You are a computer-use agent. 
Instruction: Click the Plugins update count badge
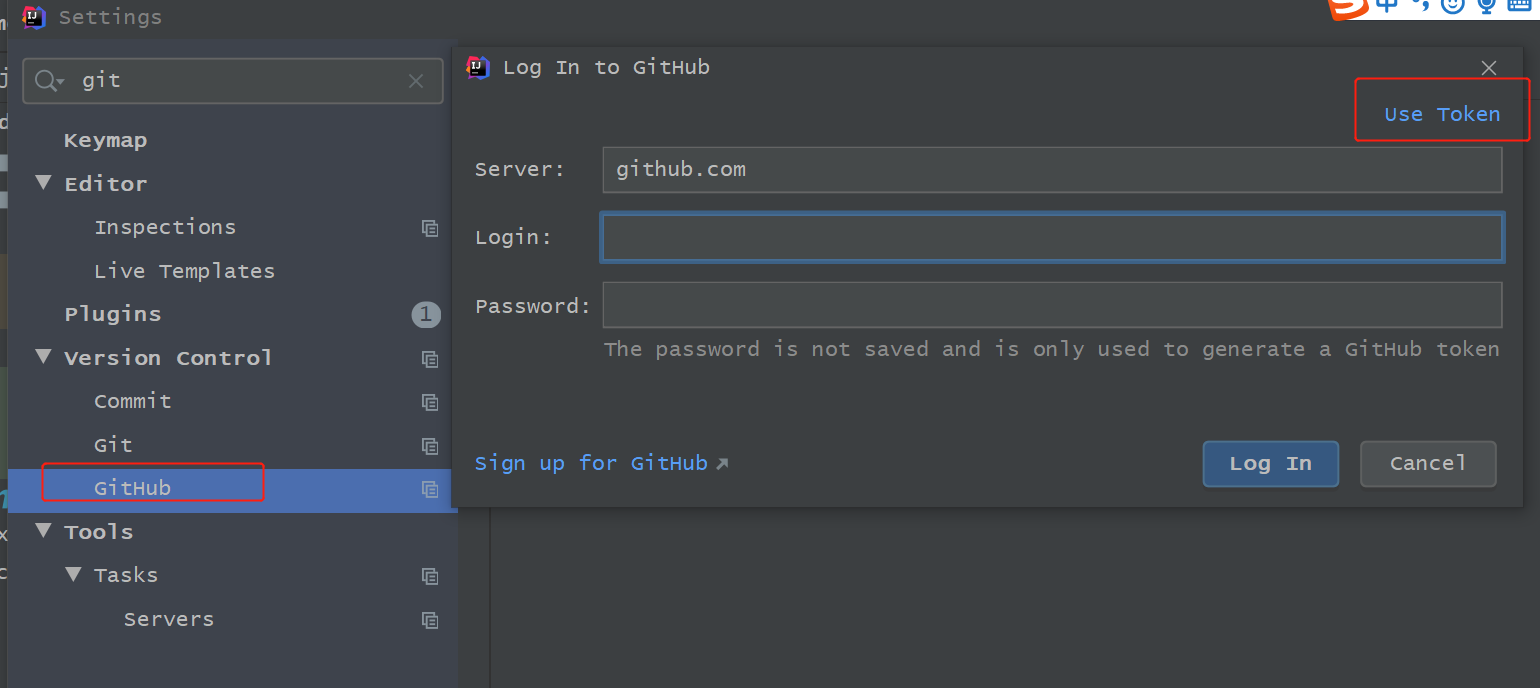pyautogui.click(x=426, y=315)
